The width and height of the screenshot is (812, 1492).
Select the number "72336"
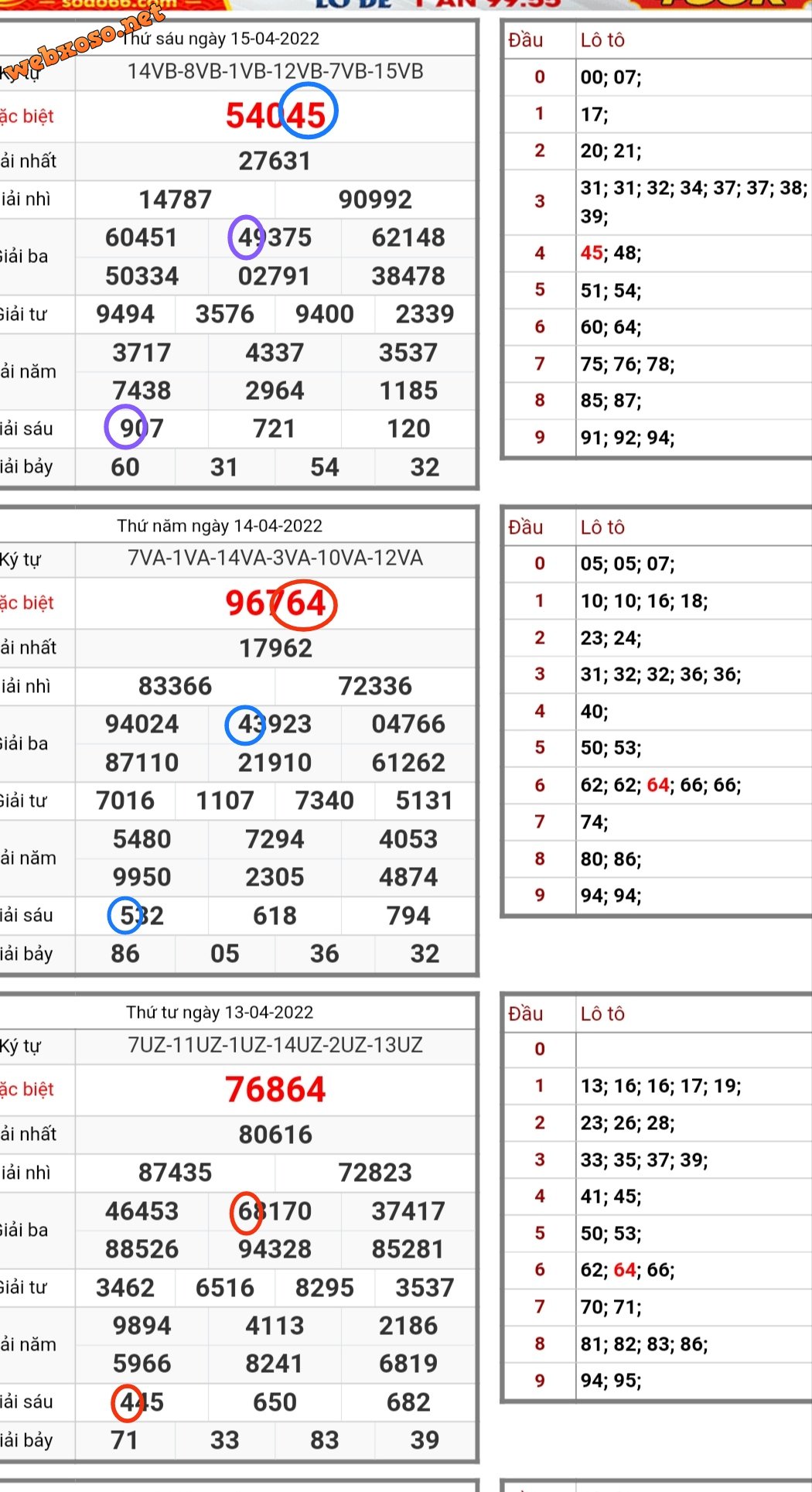(x=375, y=686)
